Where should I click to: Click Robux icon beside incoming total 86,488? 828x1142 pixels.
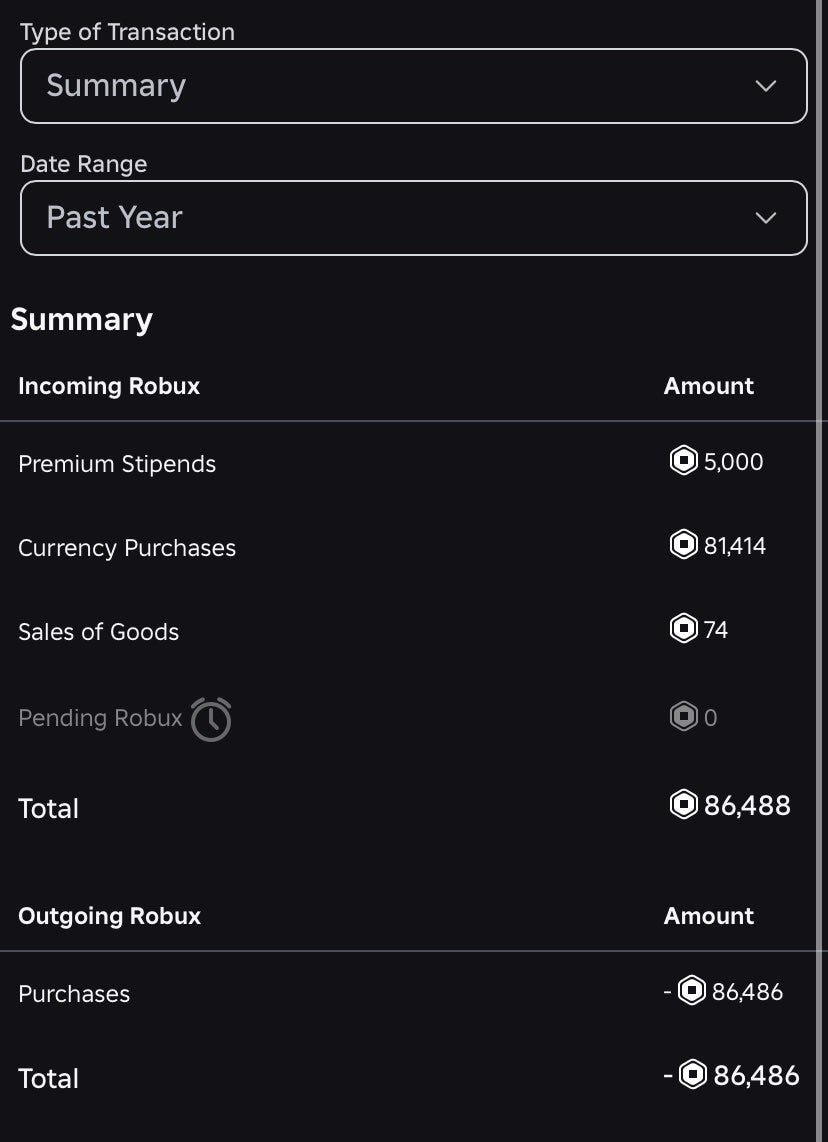tap(683, 805)
